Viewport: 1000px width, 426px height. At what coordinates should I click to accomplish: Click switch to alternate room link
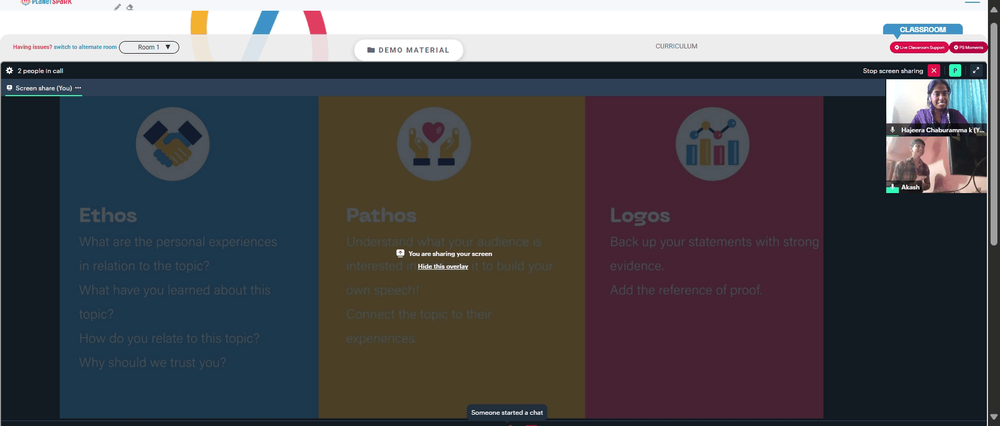85,47
